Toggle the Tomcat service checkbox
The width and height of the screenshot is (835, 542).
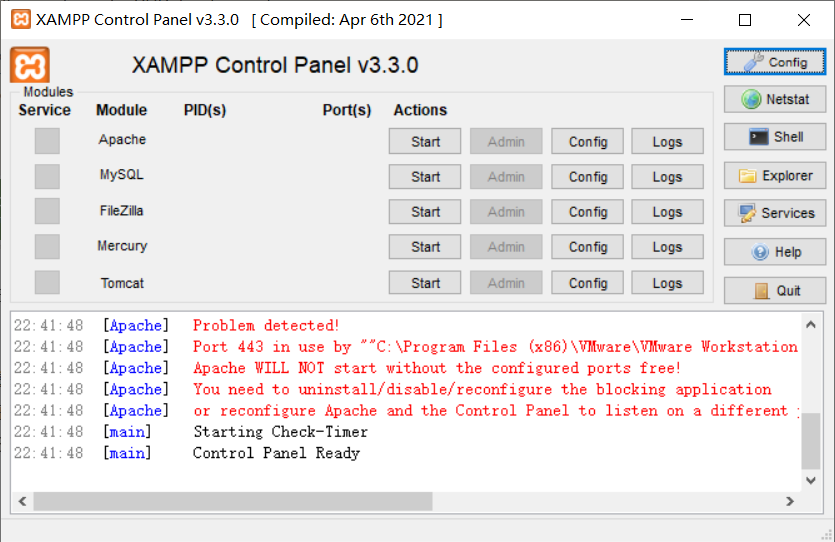pyautogui.click(x=47, y=282)
